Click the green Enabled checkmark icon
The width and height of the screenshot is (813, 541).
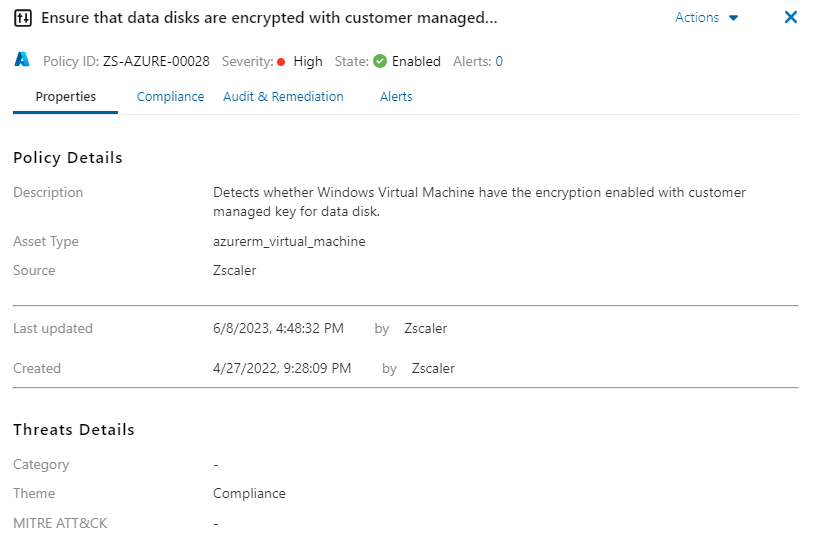(x=380, y=61)
